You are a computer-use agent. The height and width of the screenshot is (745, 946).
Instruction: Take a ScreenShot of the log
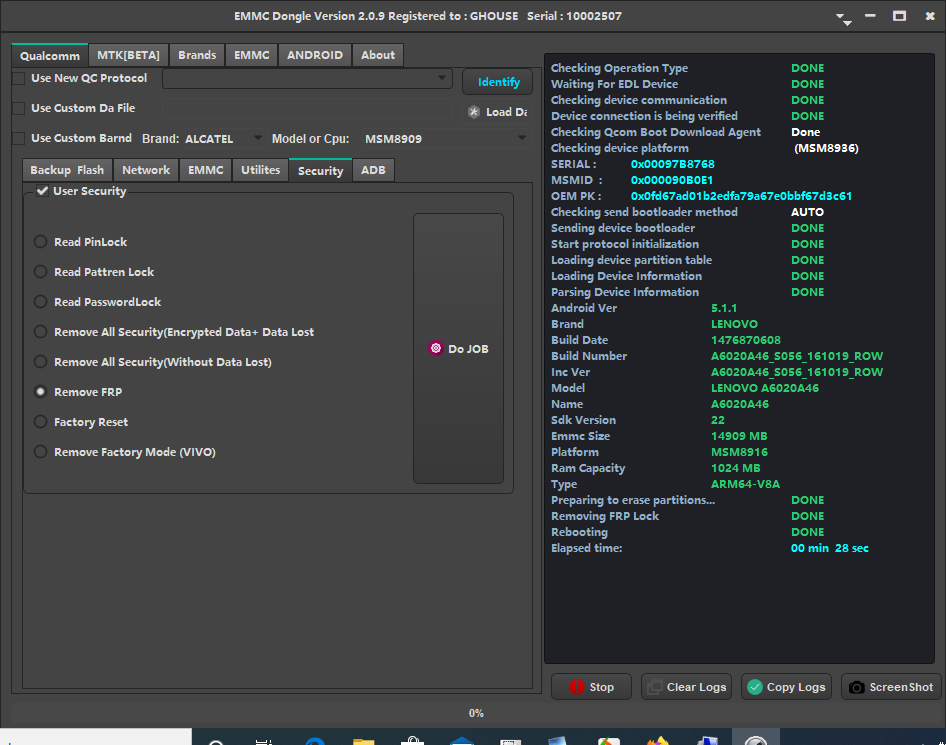coord(890,686)
